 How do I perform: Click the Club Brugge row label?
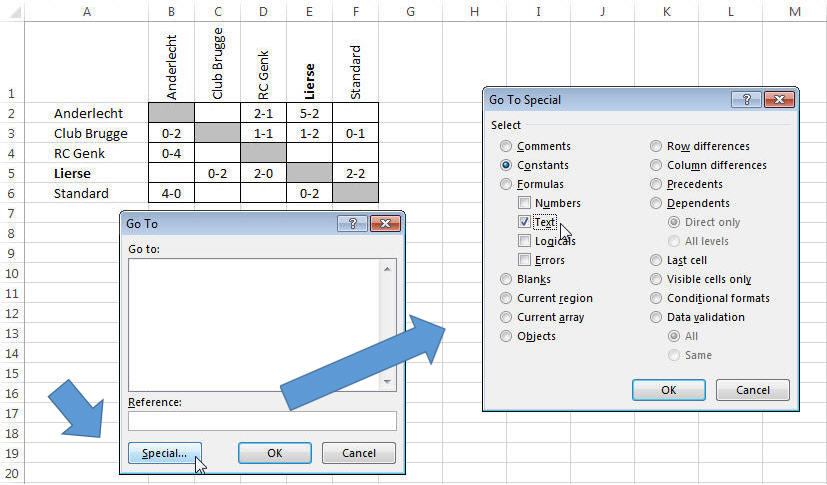91,133
